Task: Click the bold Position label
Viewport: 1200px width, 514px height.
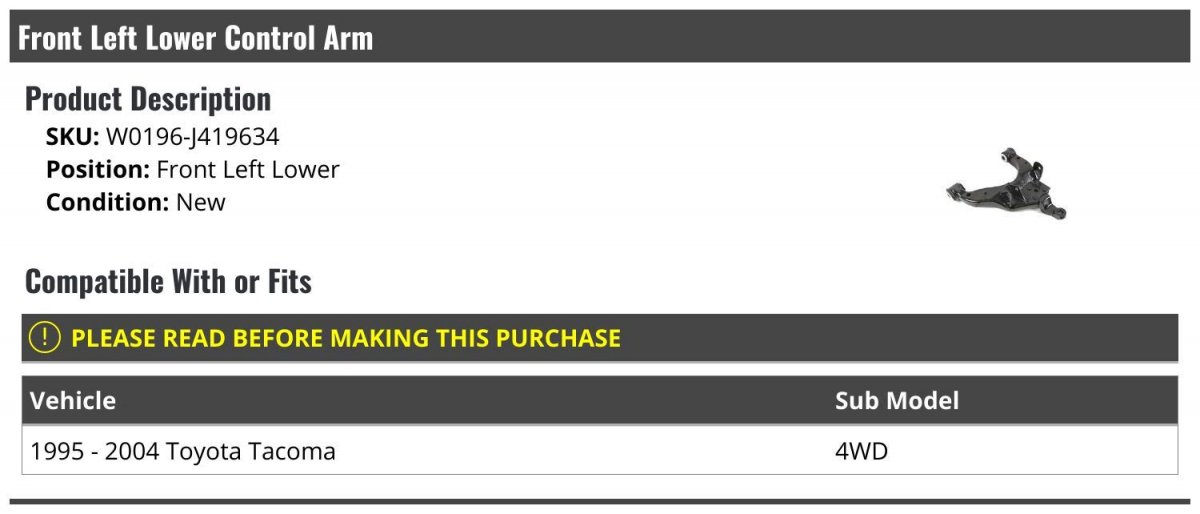Action: point(98,169)
